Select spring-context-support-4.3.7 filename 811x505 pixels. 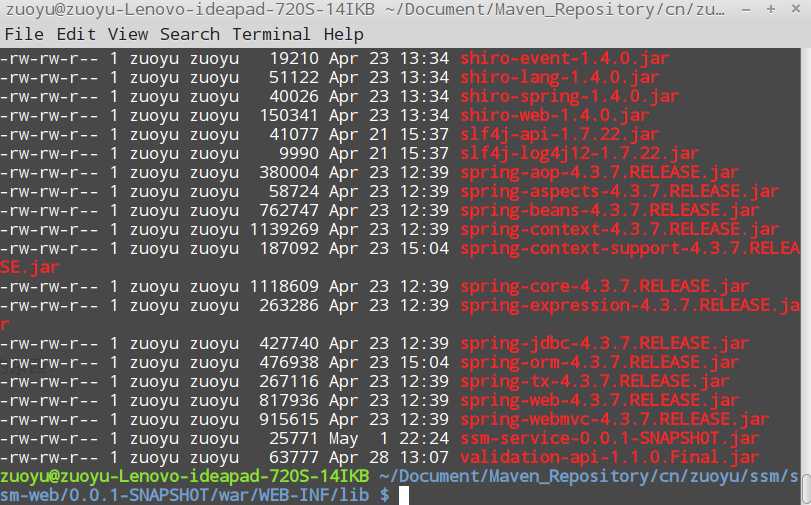point(629,248)
